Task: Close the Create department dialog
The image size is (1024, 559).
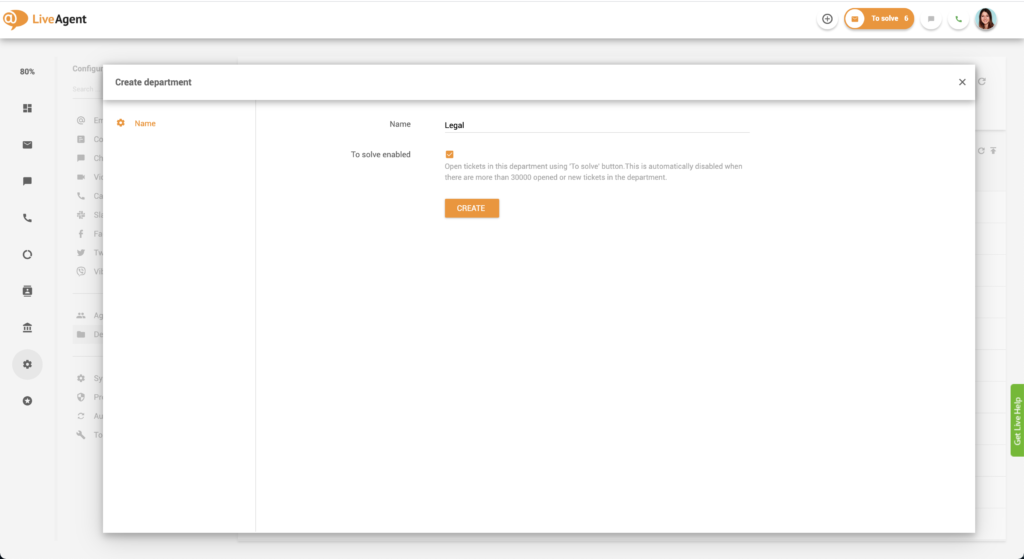Action: point(962,82)
